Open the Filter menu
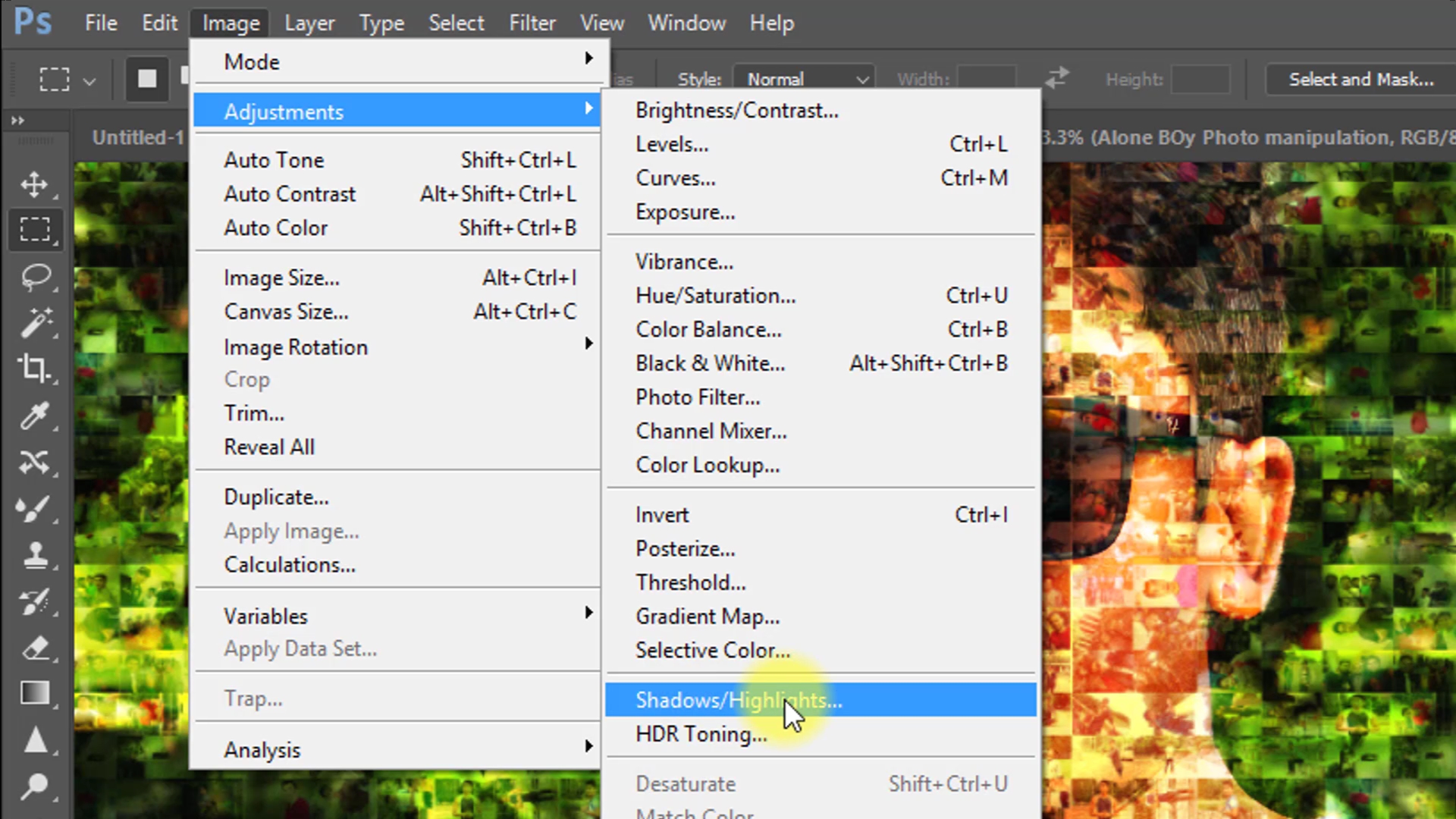The image size is (1456, 819). [532, 23]
